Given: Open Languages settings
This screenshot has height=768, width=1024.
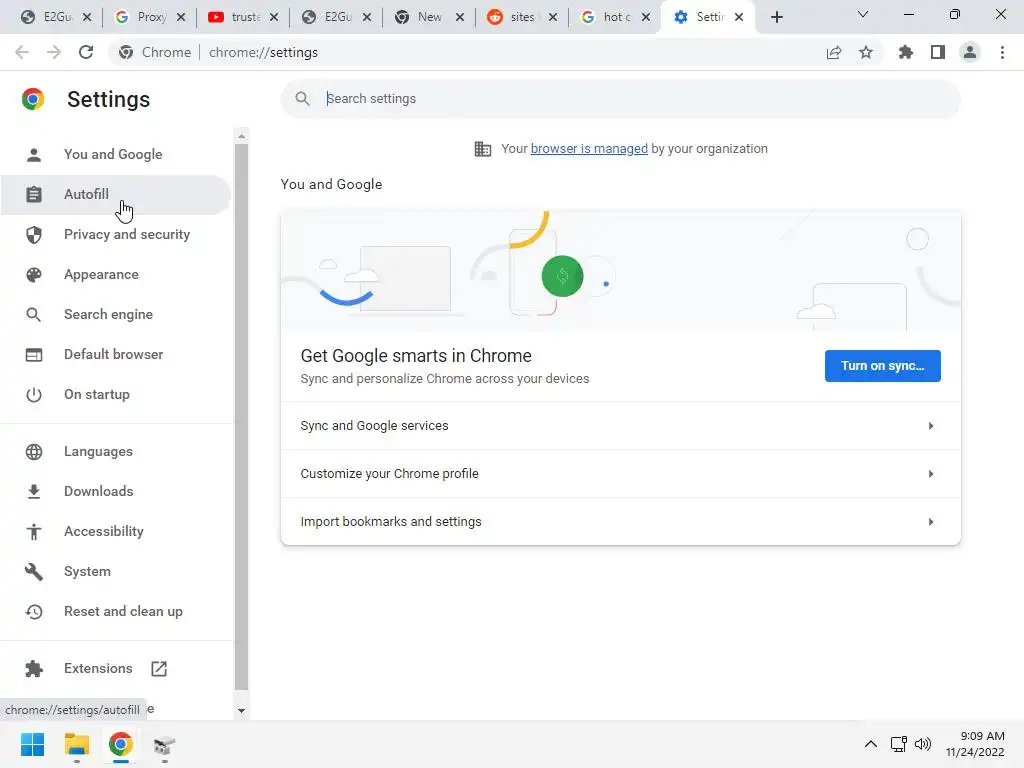Looking at the screenshot, I should 116,452.
